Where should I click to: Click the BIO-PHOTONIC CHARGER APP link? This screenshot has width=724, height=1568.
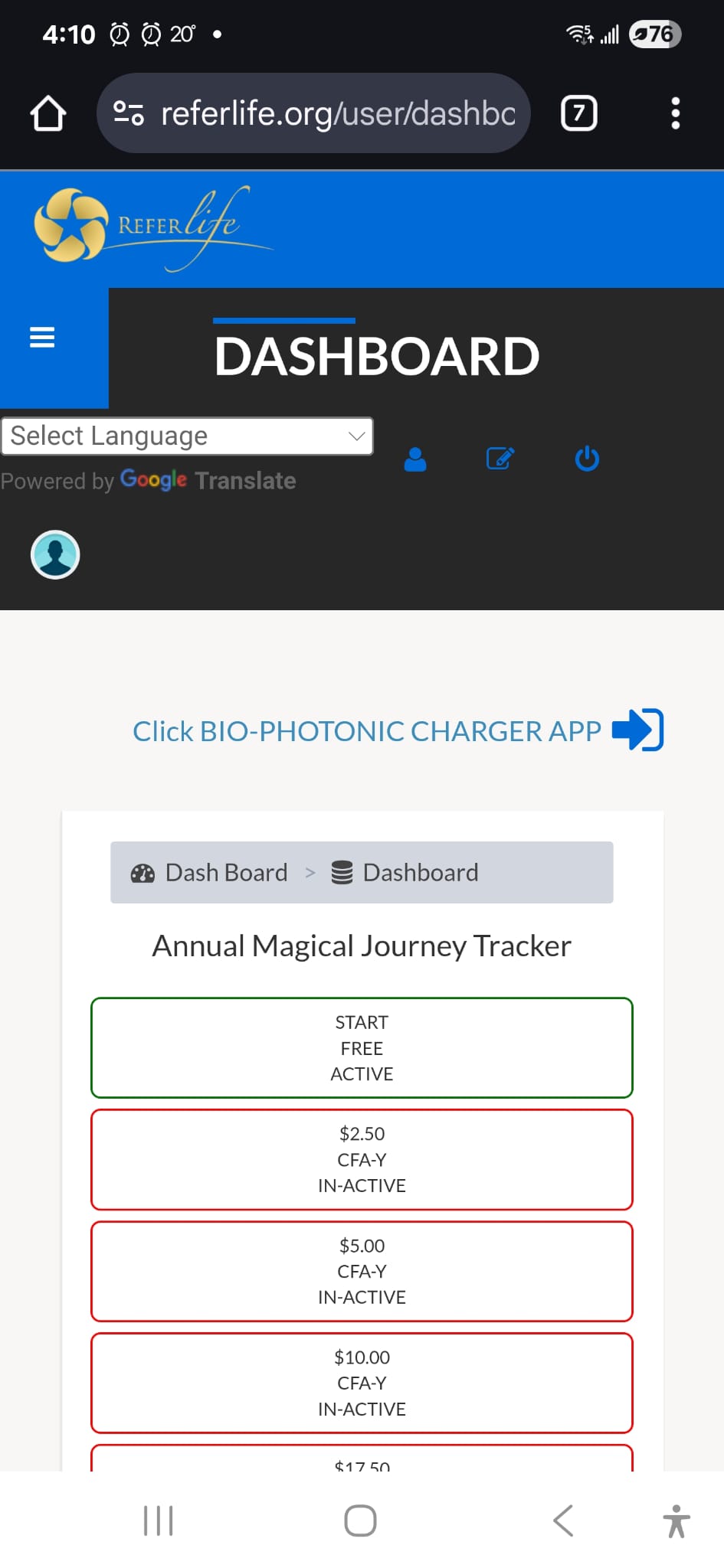point(367,731)
